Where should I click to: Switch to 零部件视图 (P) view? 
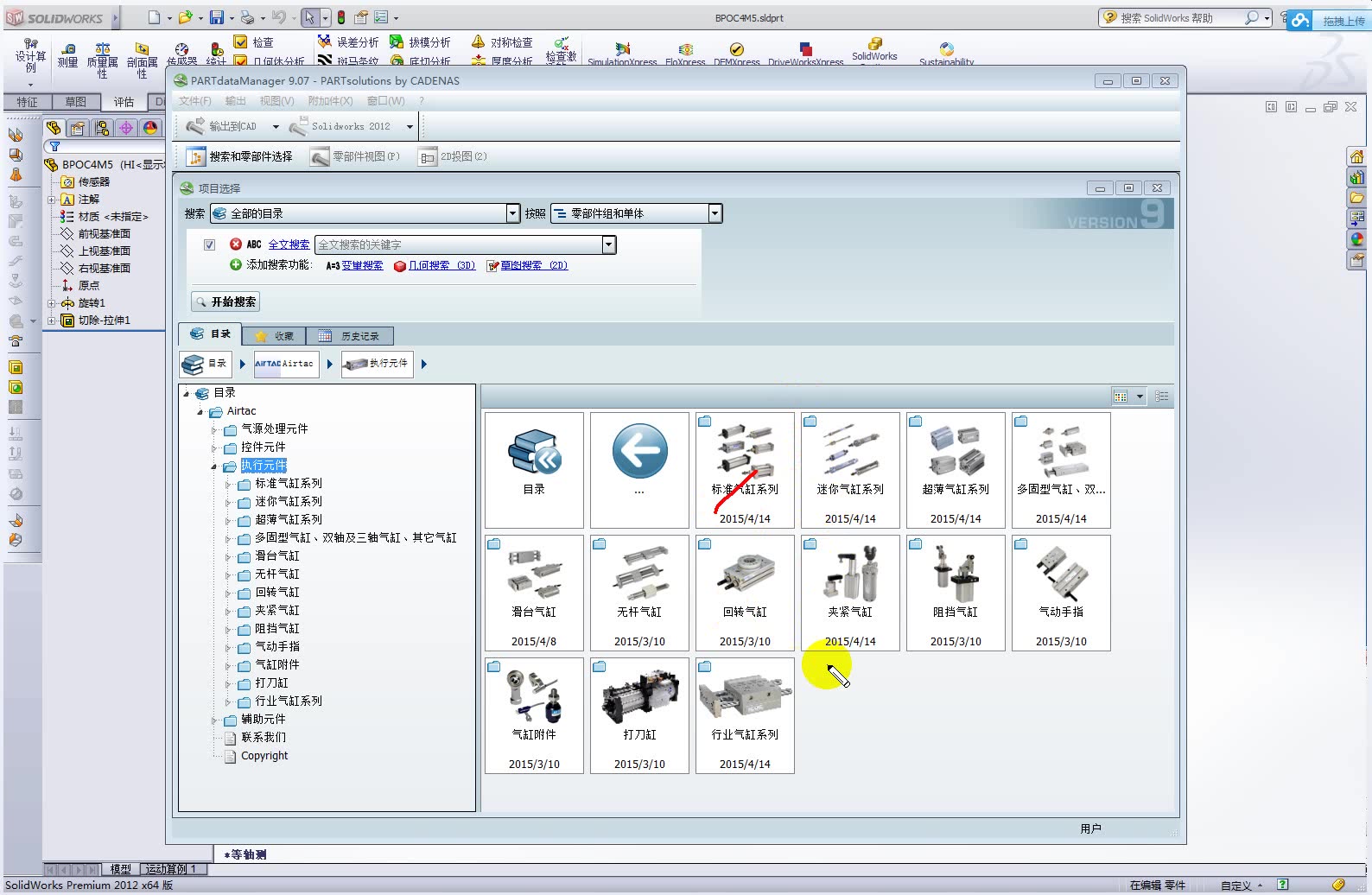[356, 156]
